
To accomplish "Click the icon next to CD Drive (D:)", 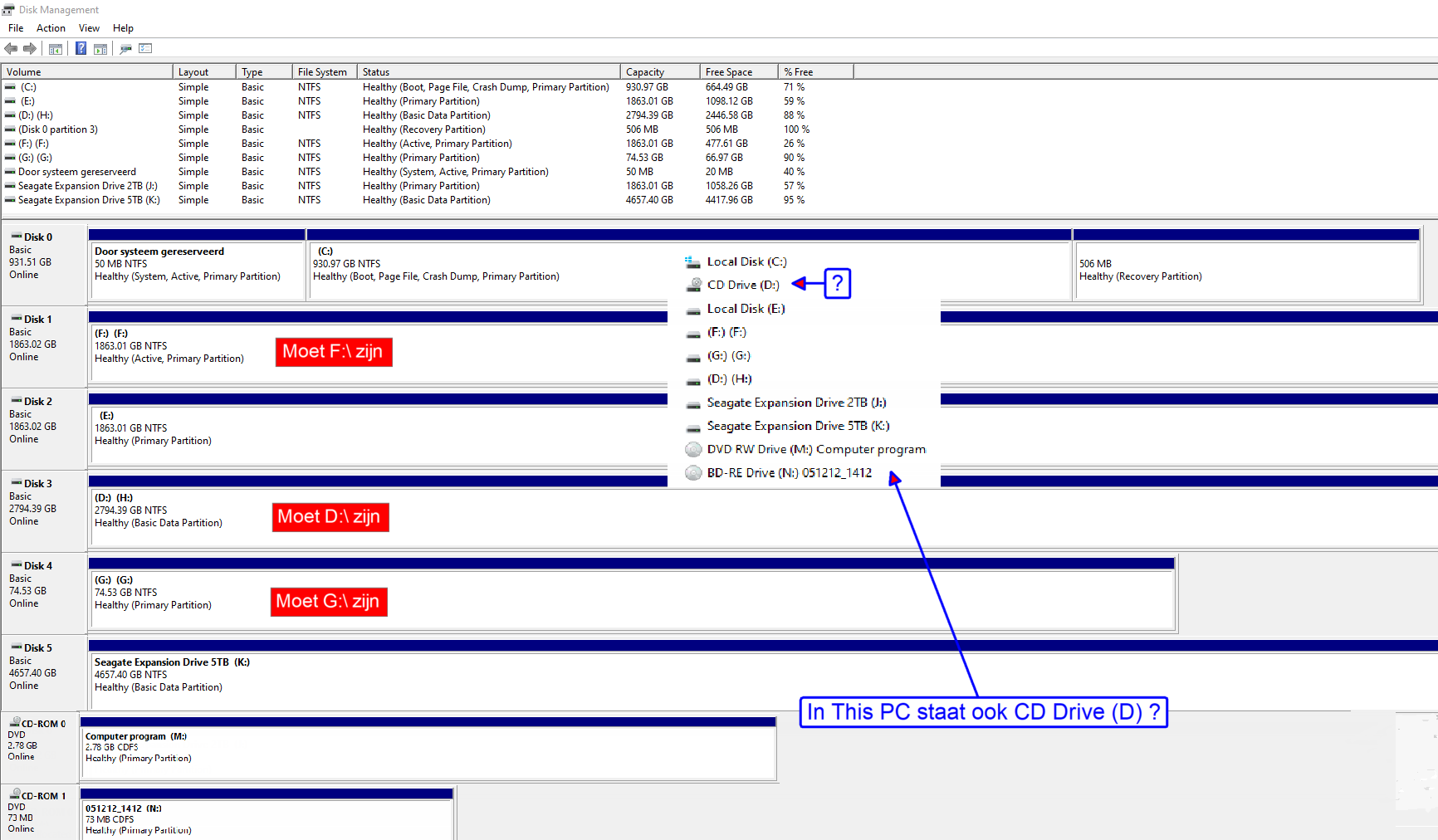I will tap(693, 285).
